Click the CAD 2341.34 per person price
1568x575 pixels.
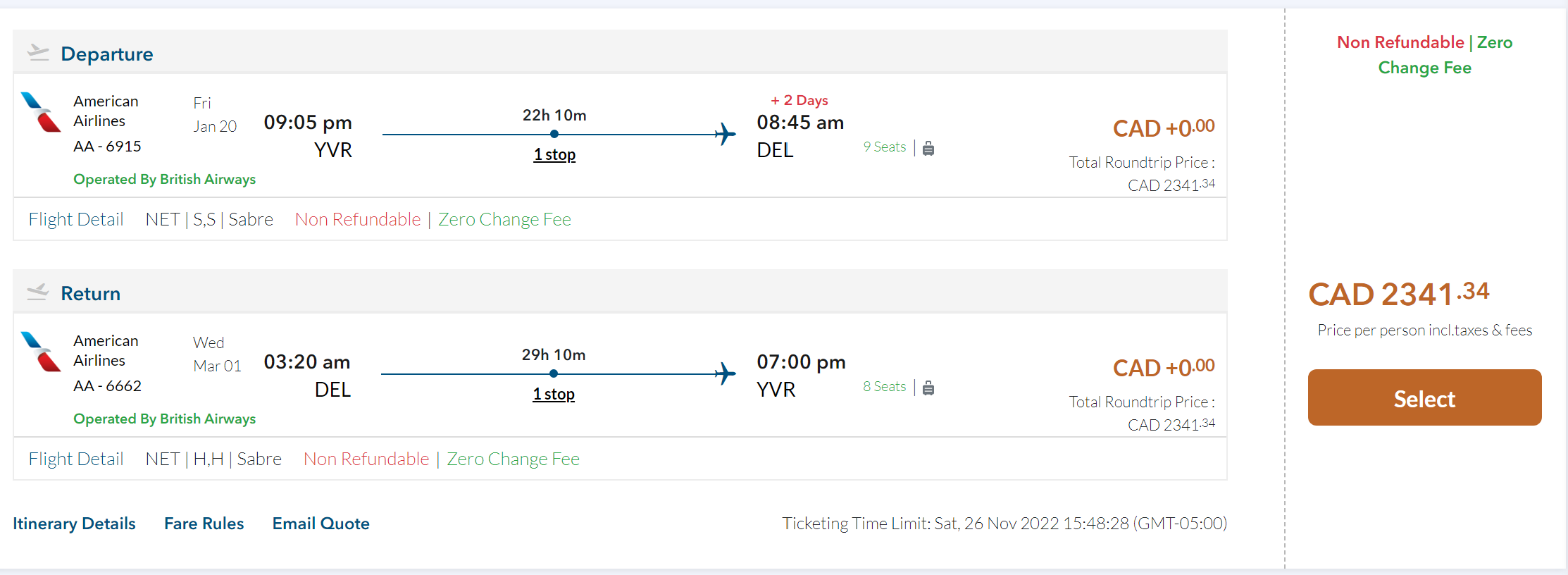point(1398,294)
